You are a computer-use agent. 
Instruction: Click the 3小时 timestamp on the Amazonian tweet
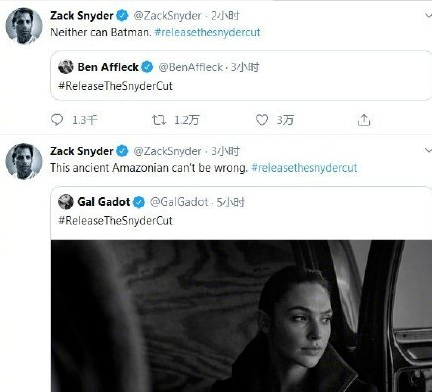pos(225,151)
